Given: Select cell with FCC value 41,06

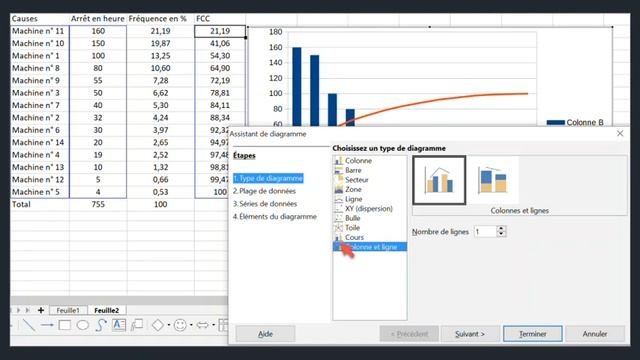Looking at the screenshot, I should [x=220, y=43].
